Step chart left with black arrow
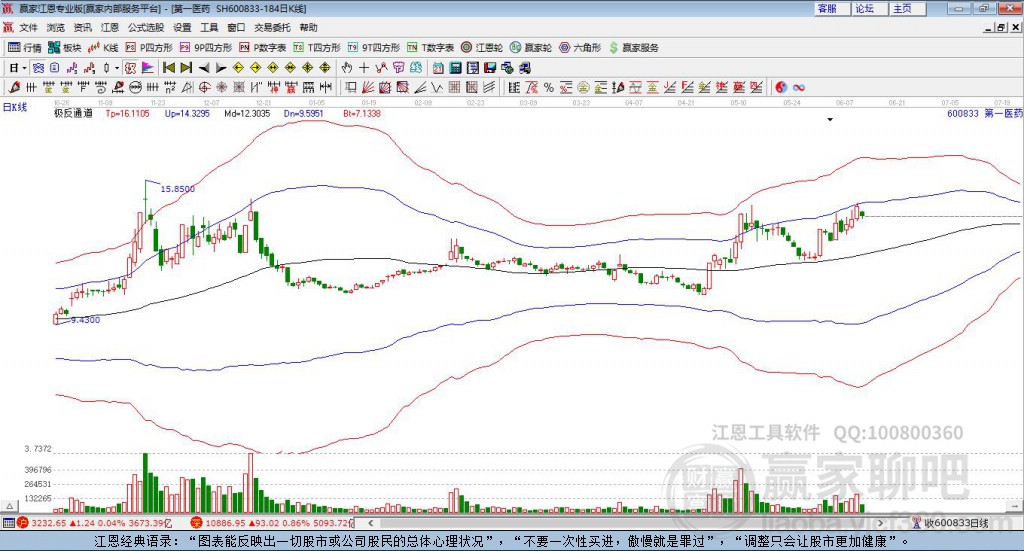 pos(204,68)
